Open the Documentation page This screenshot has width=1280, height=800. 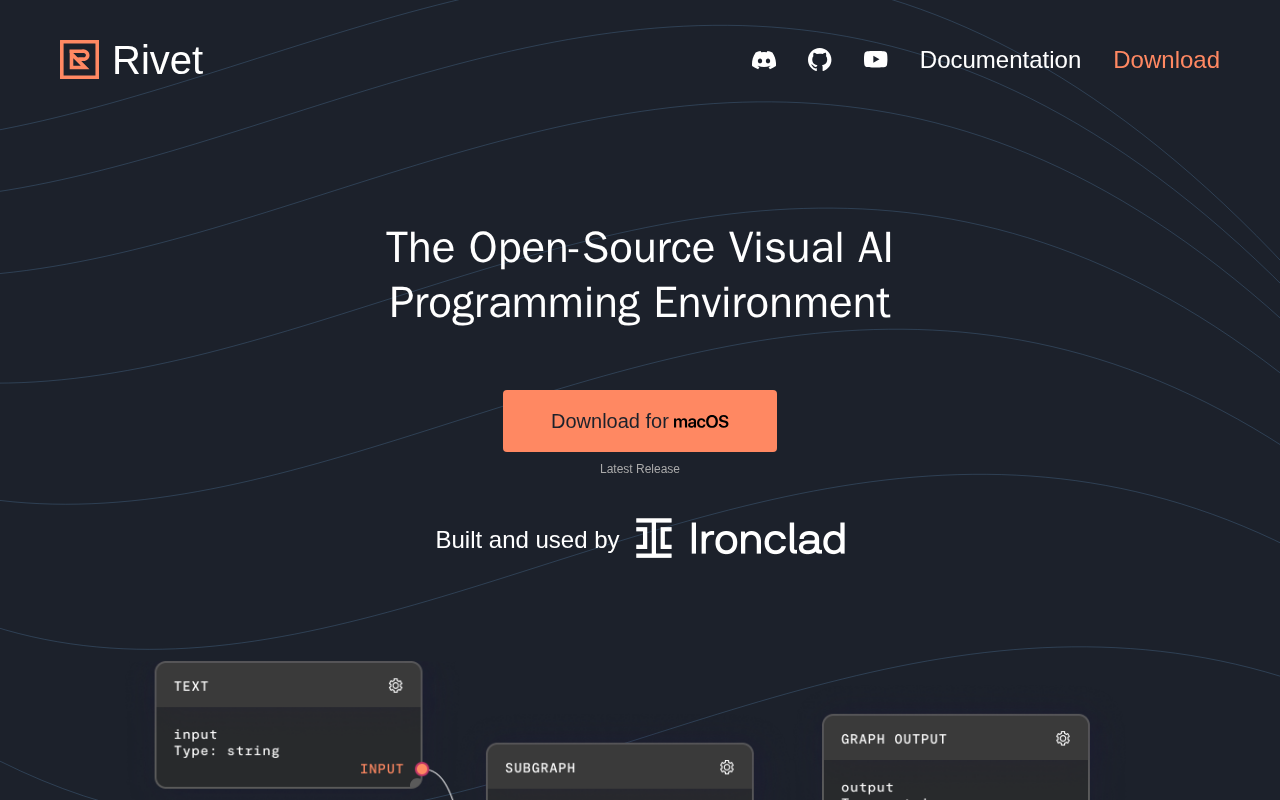point(1000,60)
